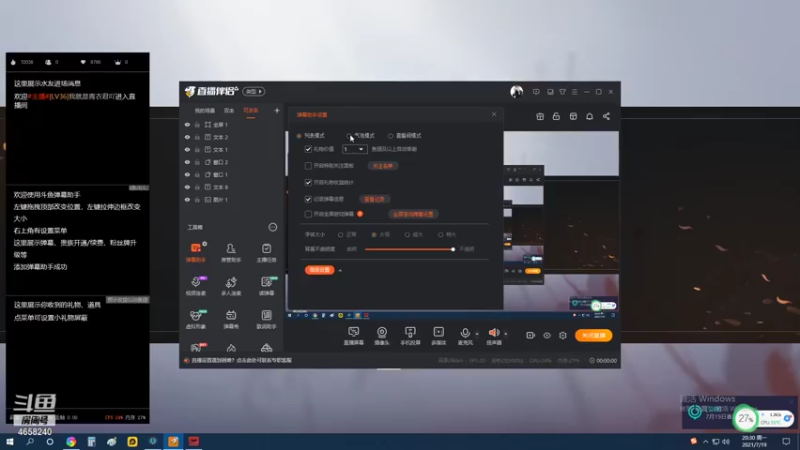Open the 视频连麦 tool
800x450 pixels.
195,286
